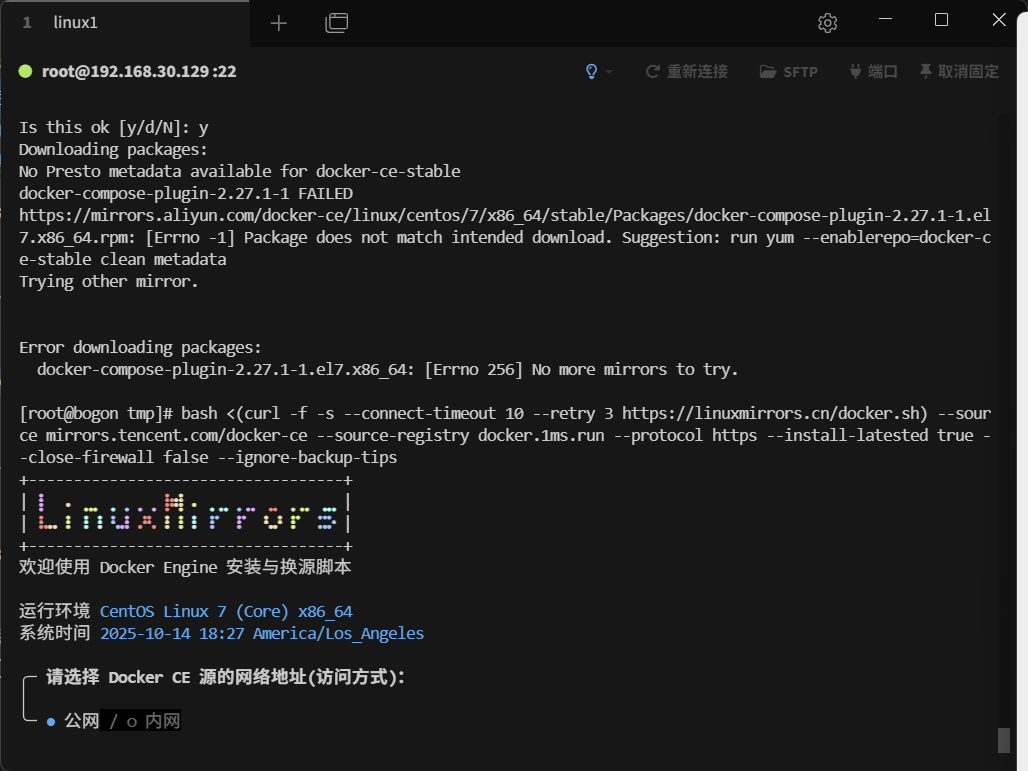Open tab overview via stacked-windows icon
This screenshot has width=1028, height=771.
337,22
